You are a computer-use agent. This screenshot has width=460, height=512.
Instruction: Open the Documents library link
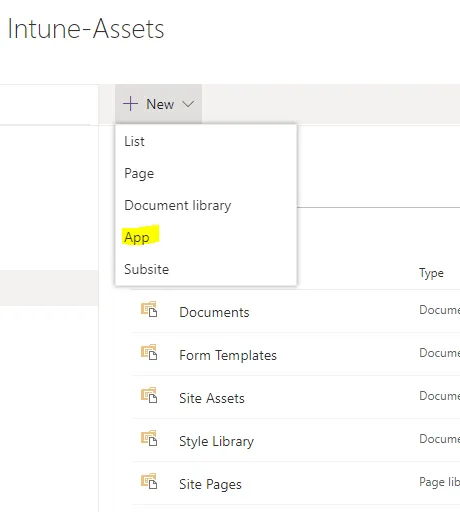214,312
